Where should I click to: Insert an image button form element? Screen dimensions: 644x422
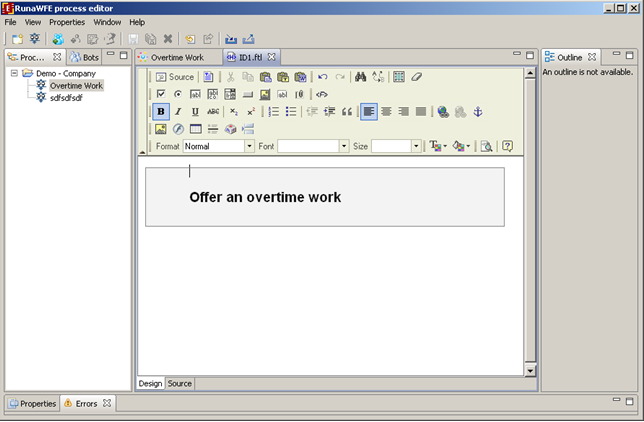265,95
